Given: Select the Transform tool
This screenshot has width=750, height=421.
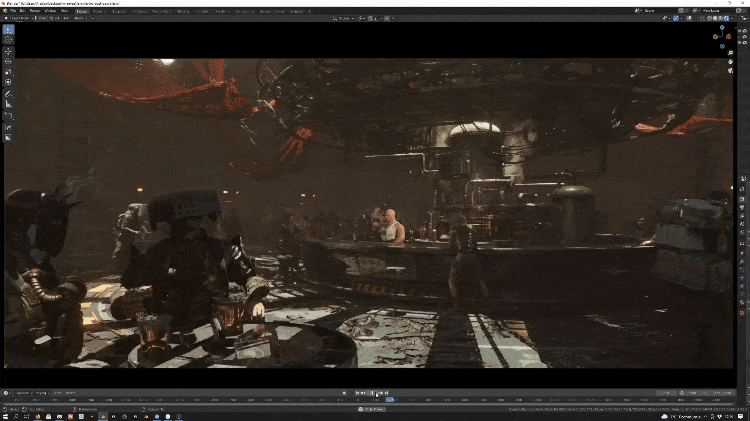Looking at the screenshot, I should 8,82.
